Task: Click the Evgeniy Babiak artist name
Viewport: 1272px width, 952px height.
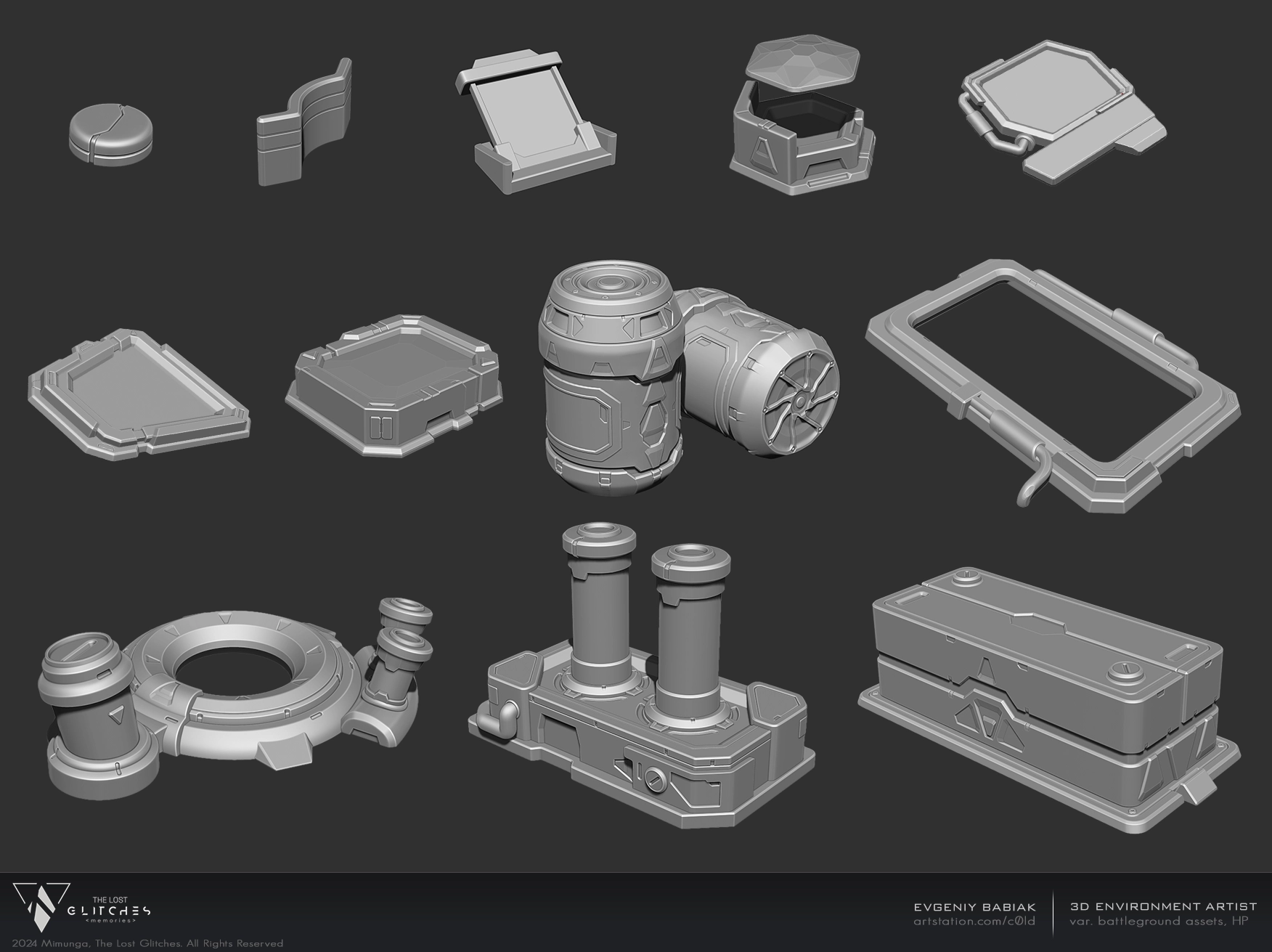Action: click(x=974, y=906)
